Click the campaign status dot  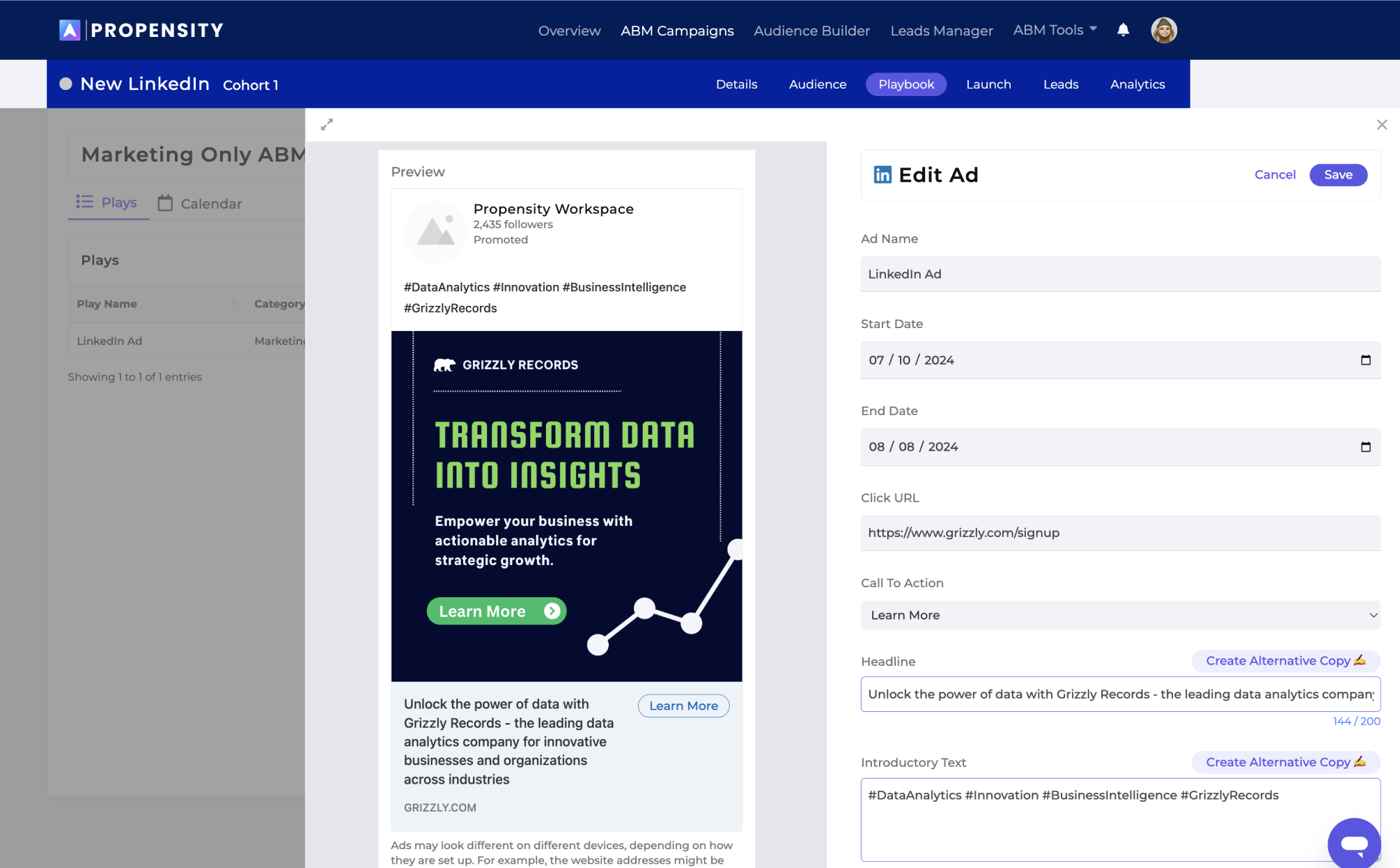(65, 84)
